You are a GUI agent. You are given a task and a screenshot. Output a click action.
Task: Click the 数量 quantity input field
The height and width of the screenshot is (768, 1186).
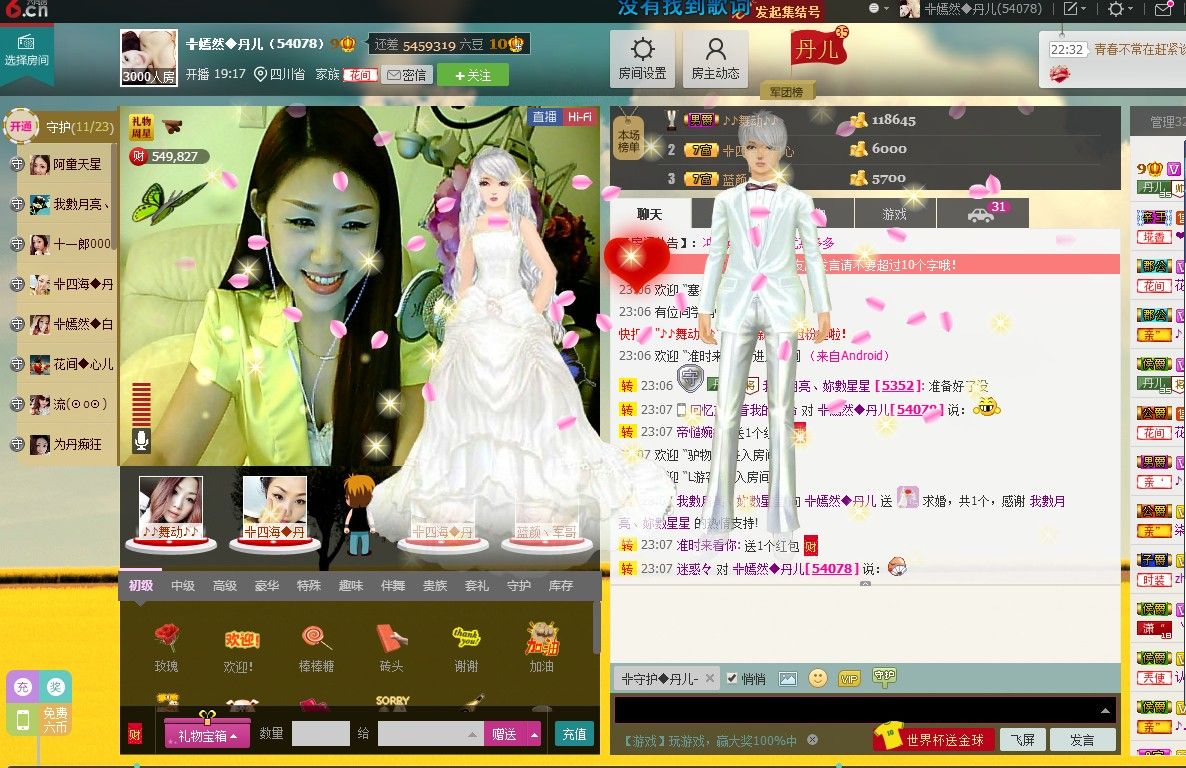coord(321,733)
